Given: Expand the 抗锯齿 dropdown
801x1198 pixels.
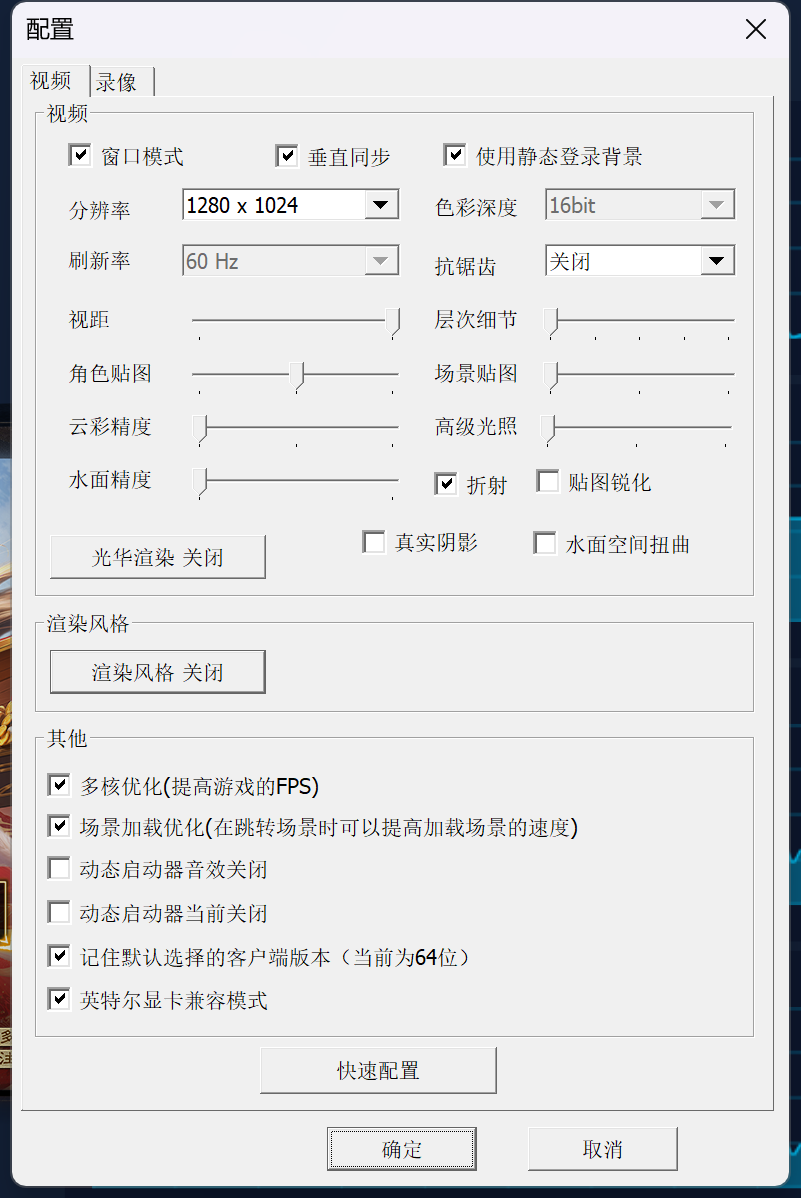Looking at the screenshot, I should [x=715, y=262].
